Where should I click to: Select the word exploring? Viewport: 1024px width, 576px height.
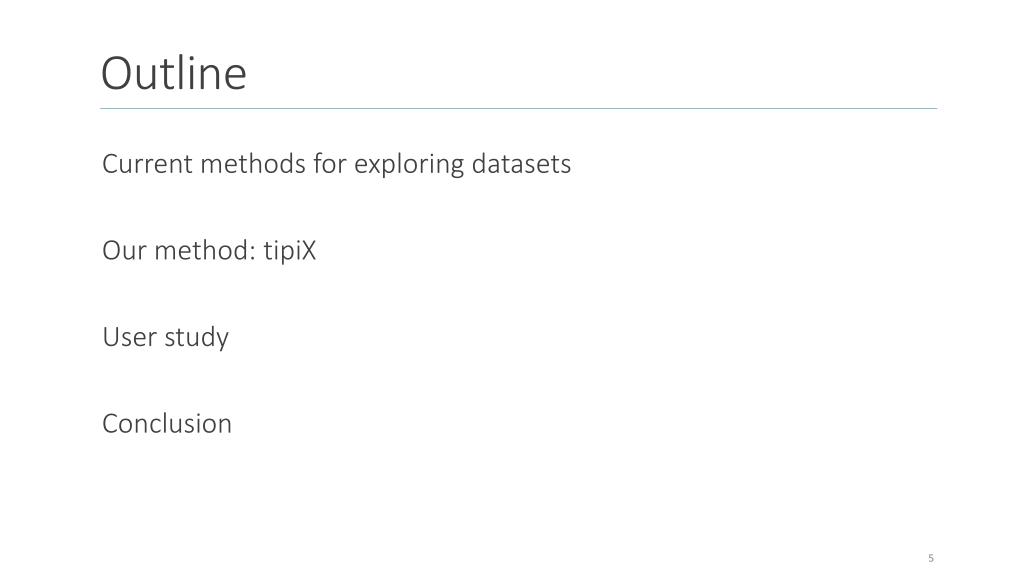pos(409,165)
